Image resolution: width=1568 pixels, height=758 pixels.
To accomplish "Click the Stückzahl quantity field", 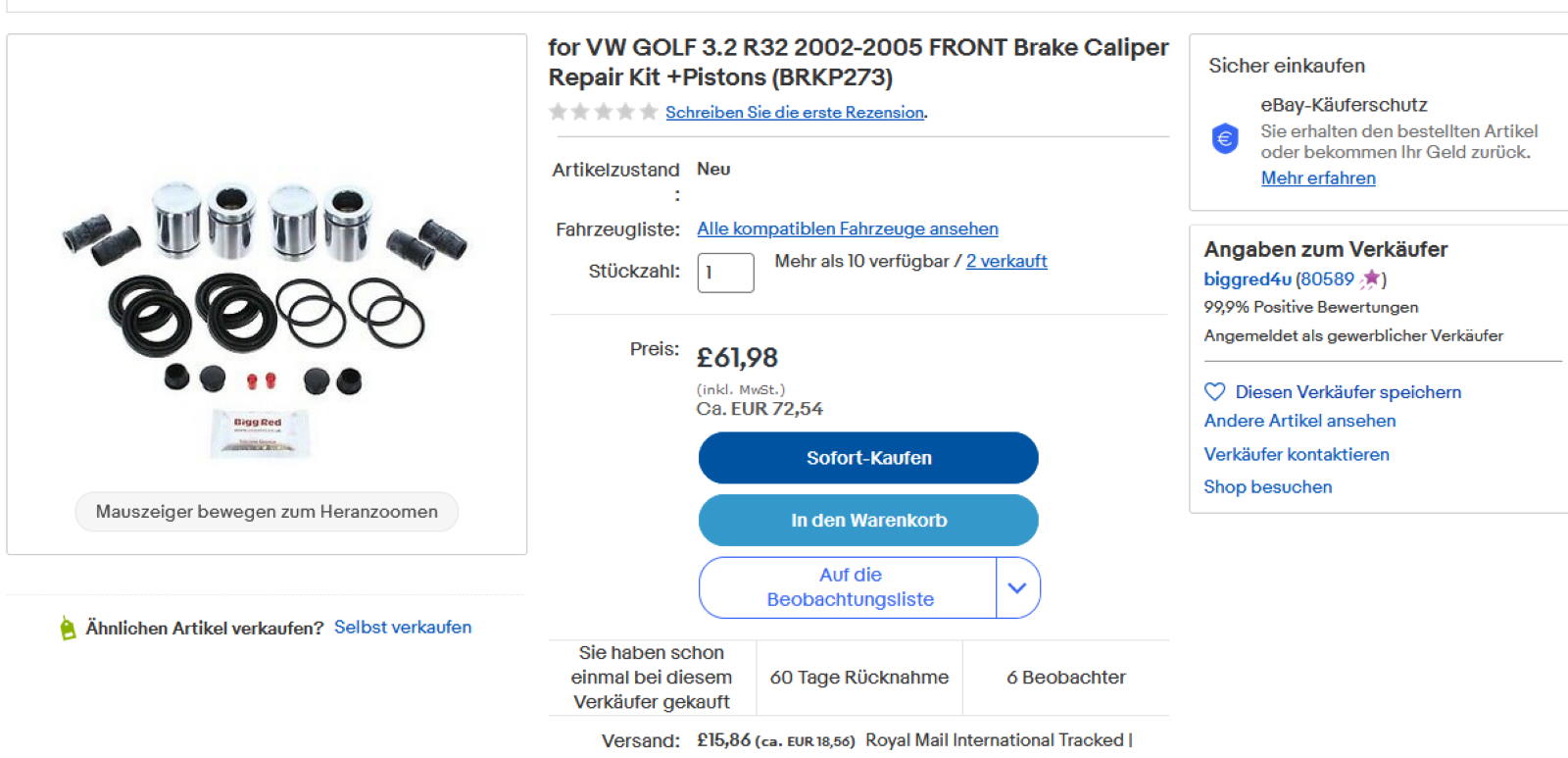I will [x=725, y=273].
